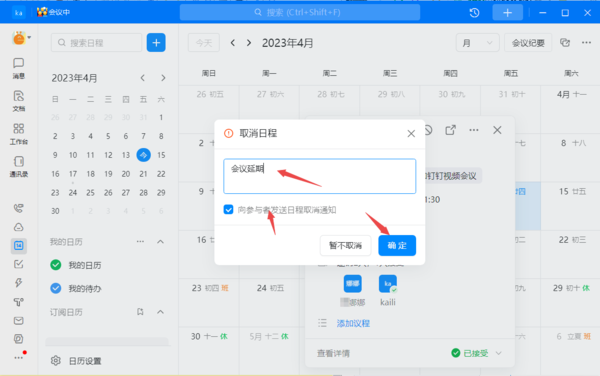Select the calendar icon in sidebar
600x376 pixels.
(18, 246)
